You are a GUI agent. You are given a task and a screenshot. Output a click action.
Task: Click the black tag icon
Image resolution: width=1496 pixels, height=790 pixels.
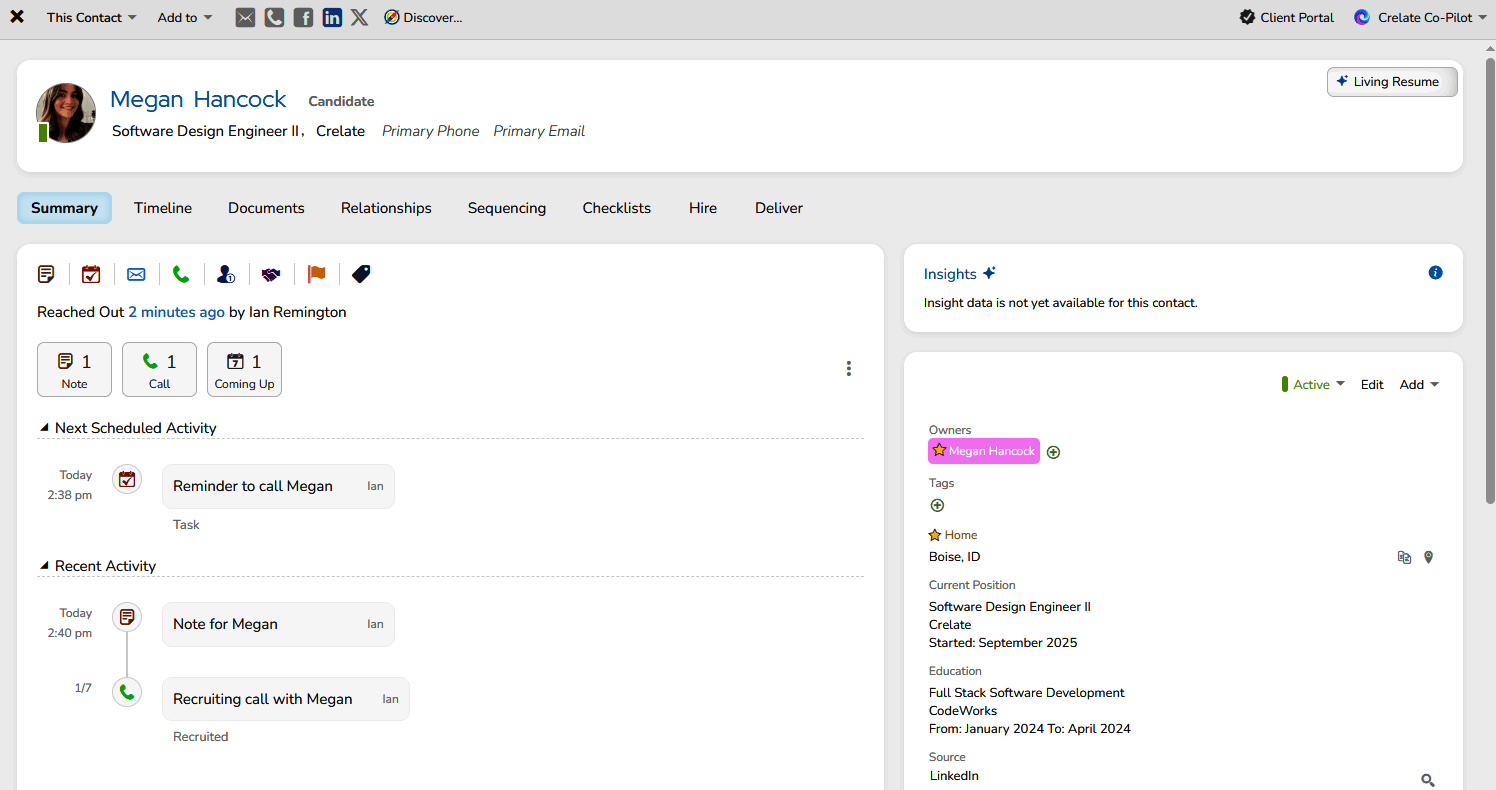pos(361,274)
